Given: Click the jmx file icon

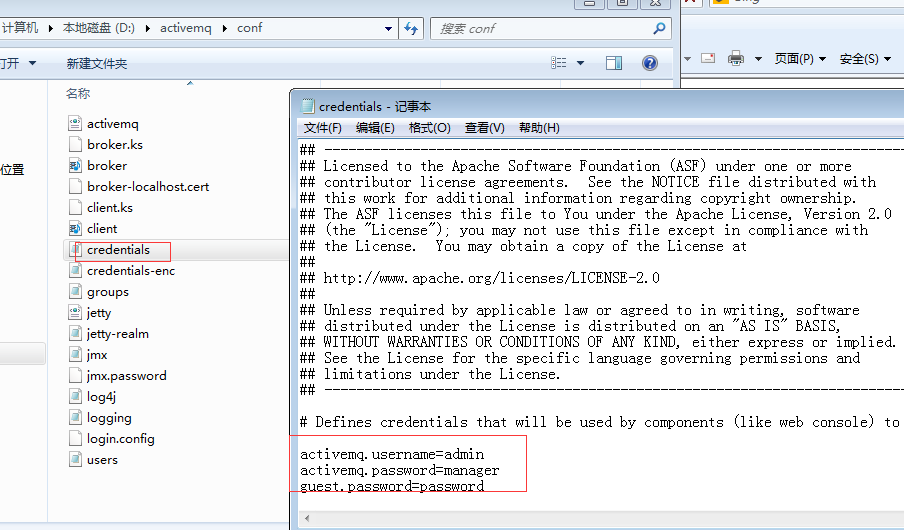Looking at the screenshot, I should click(75, 354).
